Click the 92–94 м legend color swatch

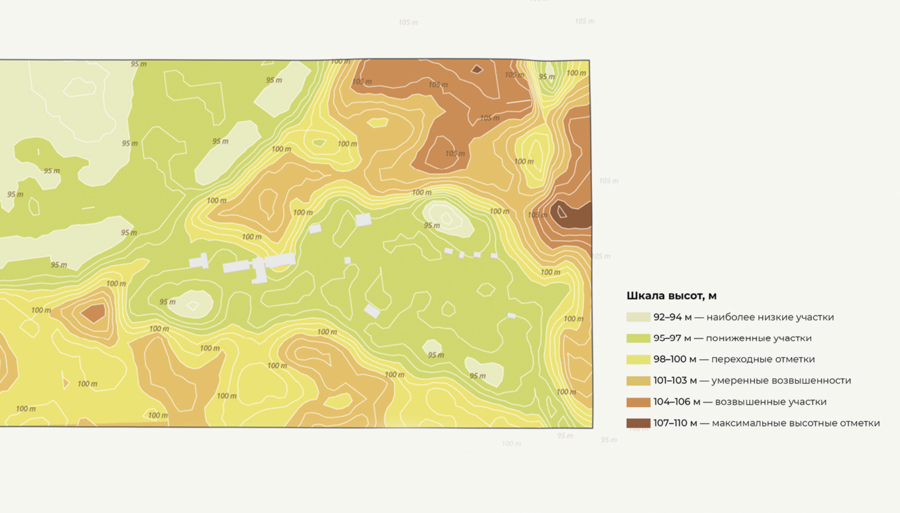click(638, 317)
